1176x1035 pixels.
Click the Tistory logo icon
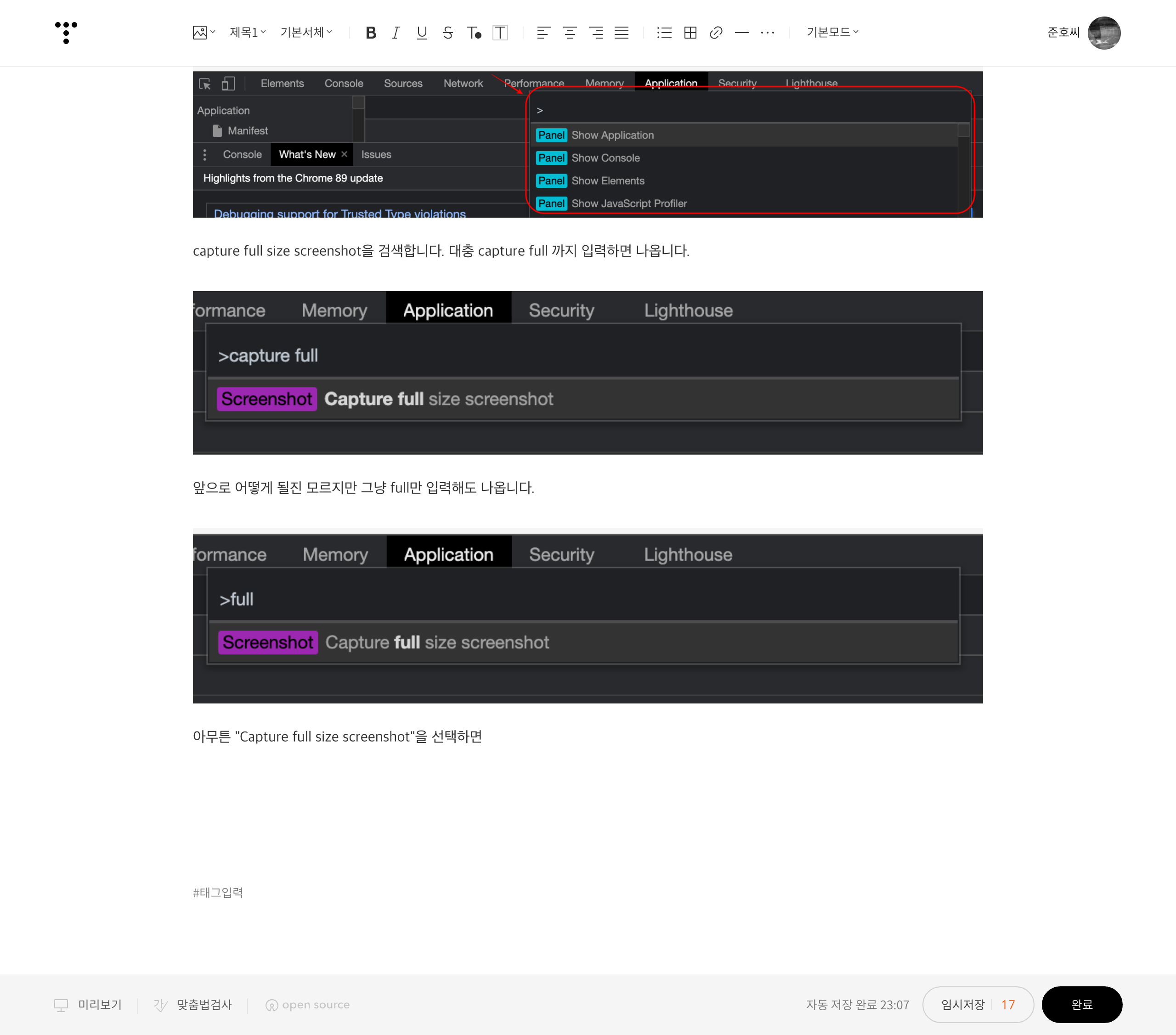pyautogui.click(x=66, y=32)
